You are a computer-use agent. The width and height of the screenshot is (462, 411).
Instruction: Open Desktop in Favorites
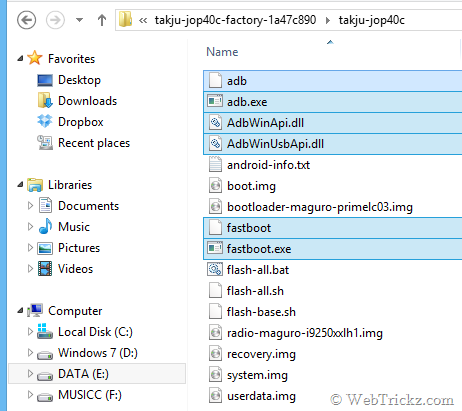79,80
